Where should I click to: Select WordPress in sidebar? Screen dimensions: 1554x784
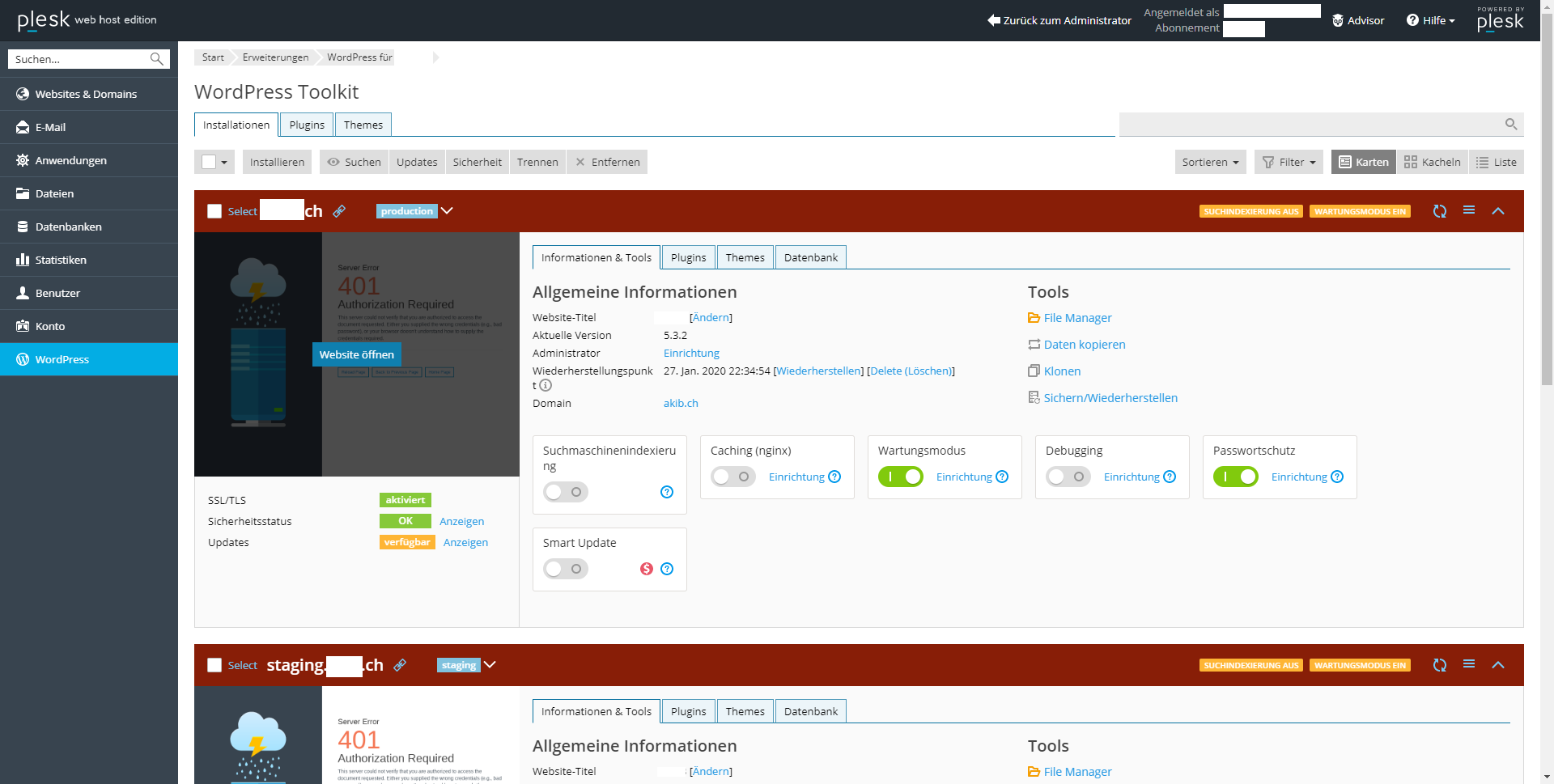point(89,359)
